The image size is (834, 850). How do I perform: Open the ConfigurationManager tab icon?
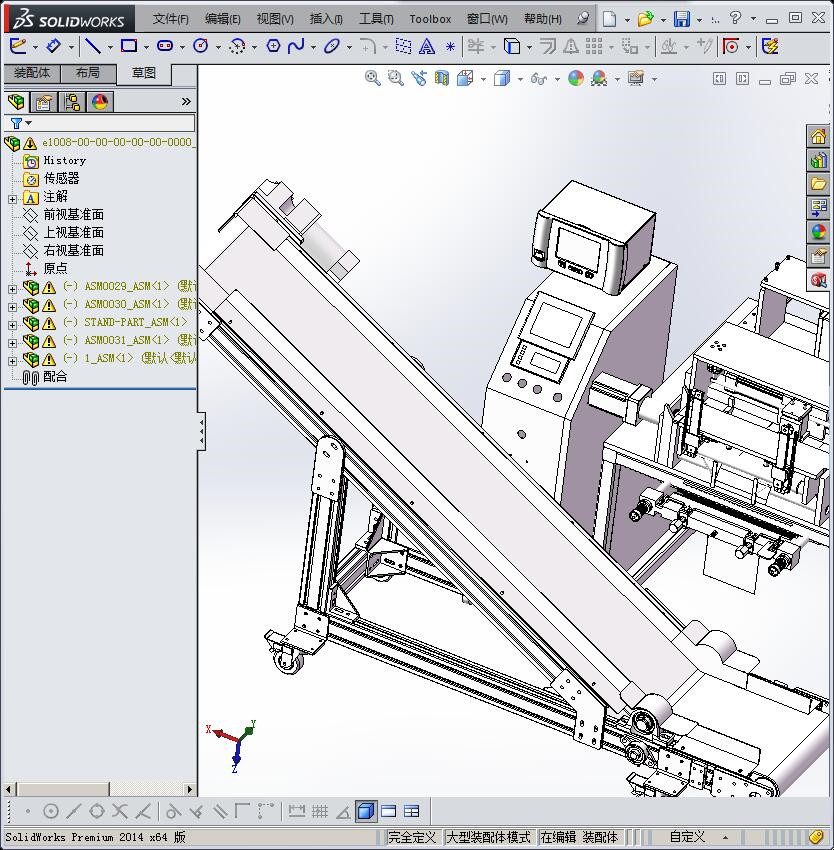click(x=72, y=102)
